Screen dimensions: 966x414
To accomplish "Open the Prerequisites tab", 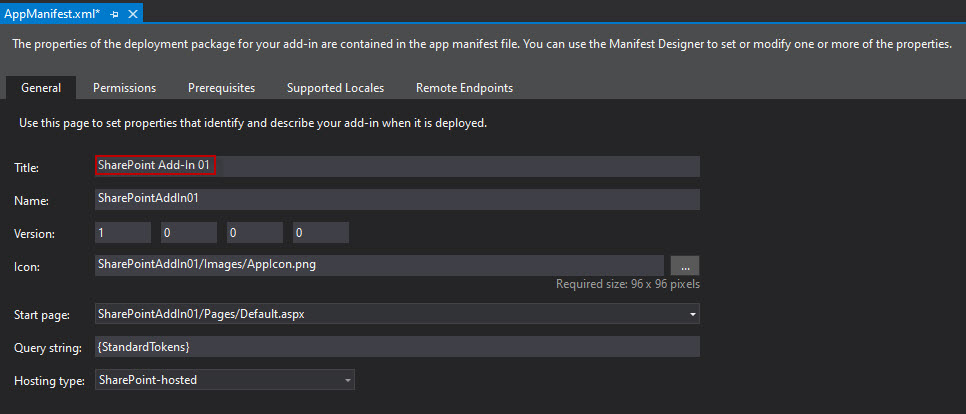I will click(x=221, y=88).
